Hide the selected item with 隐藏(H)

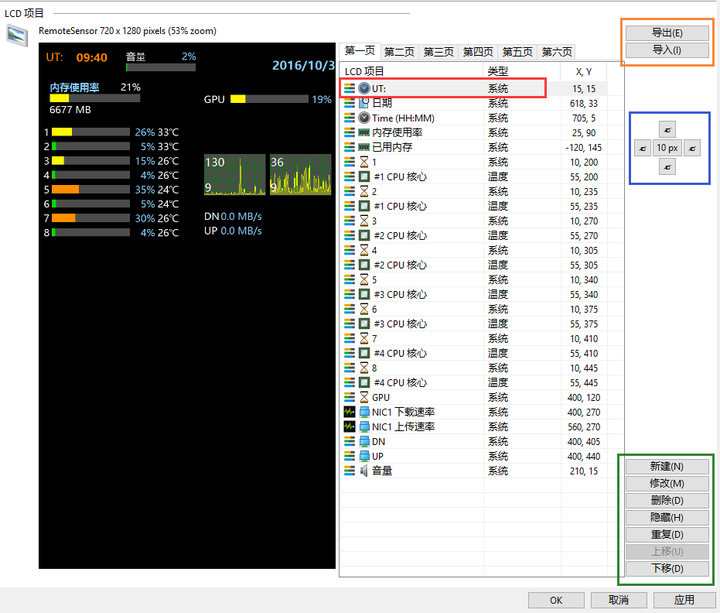[x=667, y=517]
